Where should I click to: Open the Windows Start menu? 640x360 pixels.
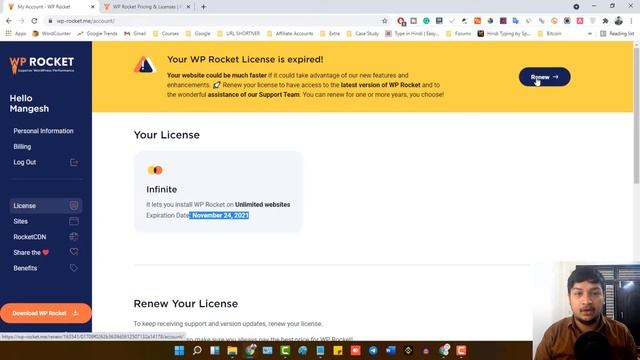[179, 351]
